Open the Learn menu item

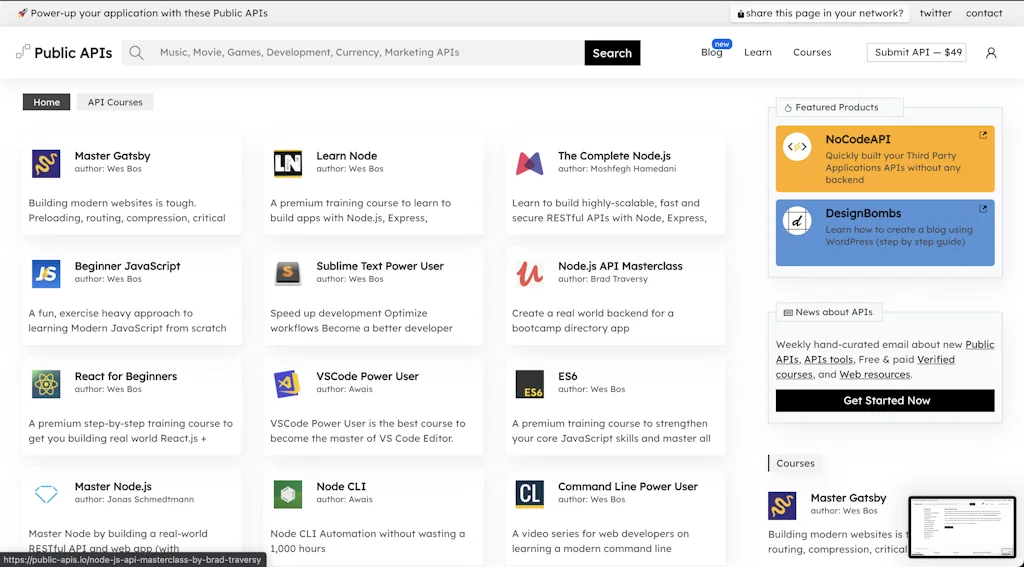click(758, 52)
